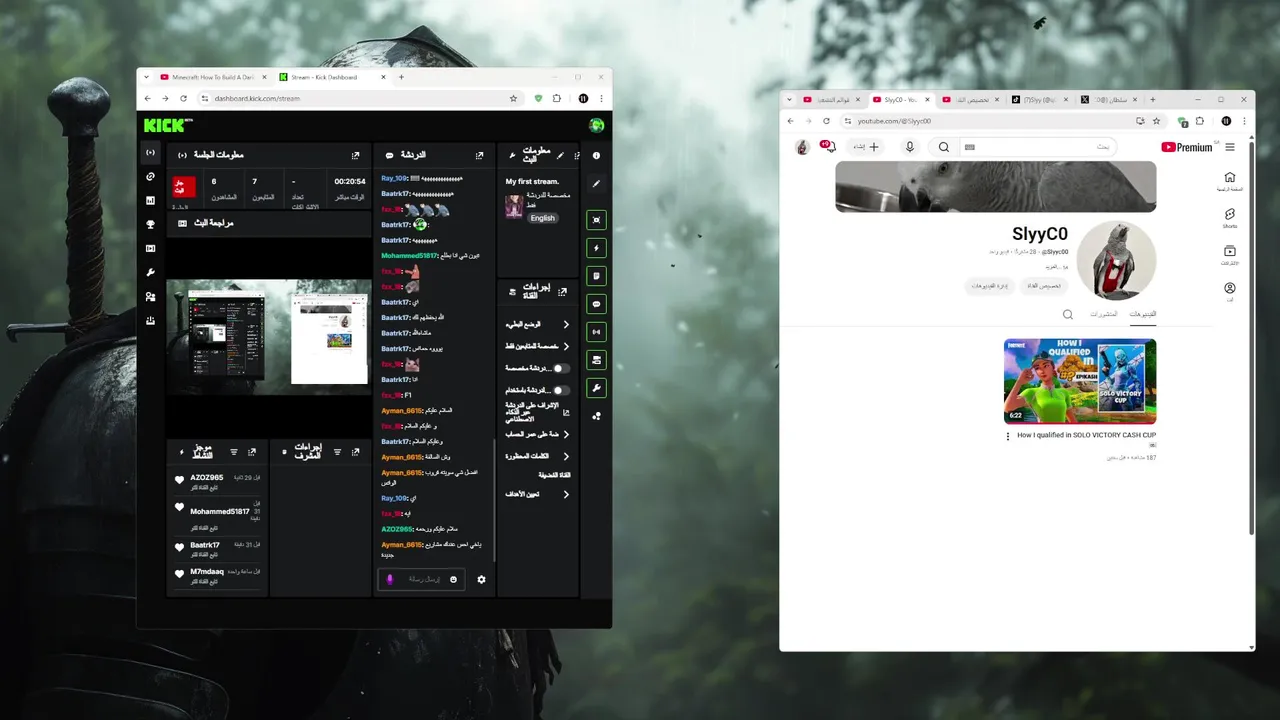The height and width of the screenshot is (720, 1280).
Task: Open emoji picker in Kick chat message box
Action: click(x=453, y=579)
